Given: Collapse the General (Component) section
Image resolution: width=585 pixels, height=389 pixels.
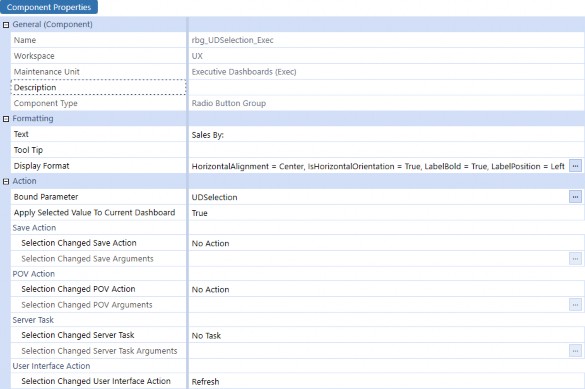Looking at the screenshot, I should tap(6, 25).
